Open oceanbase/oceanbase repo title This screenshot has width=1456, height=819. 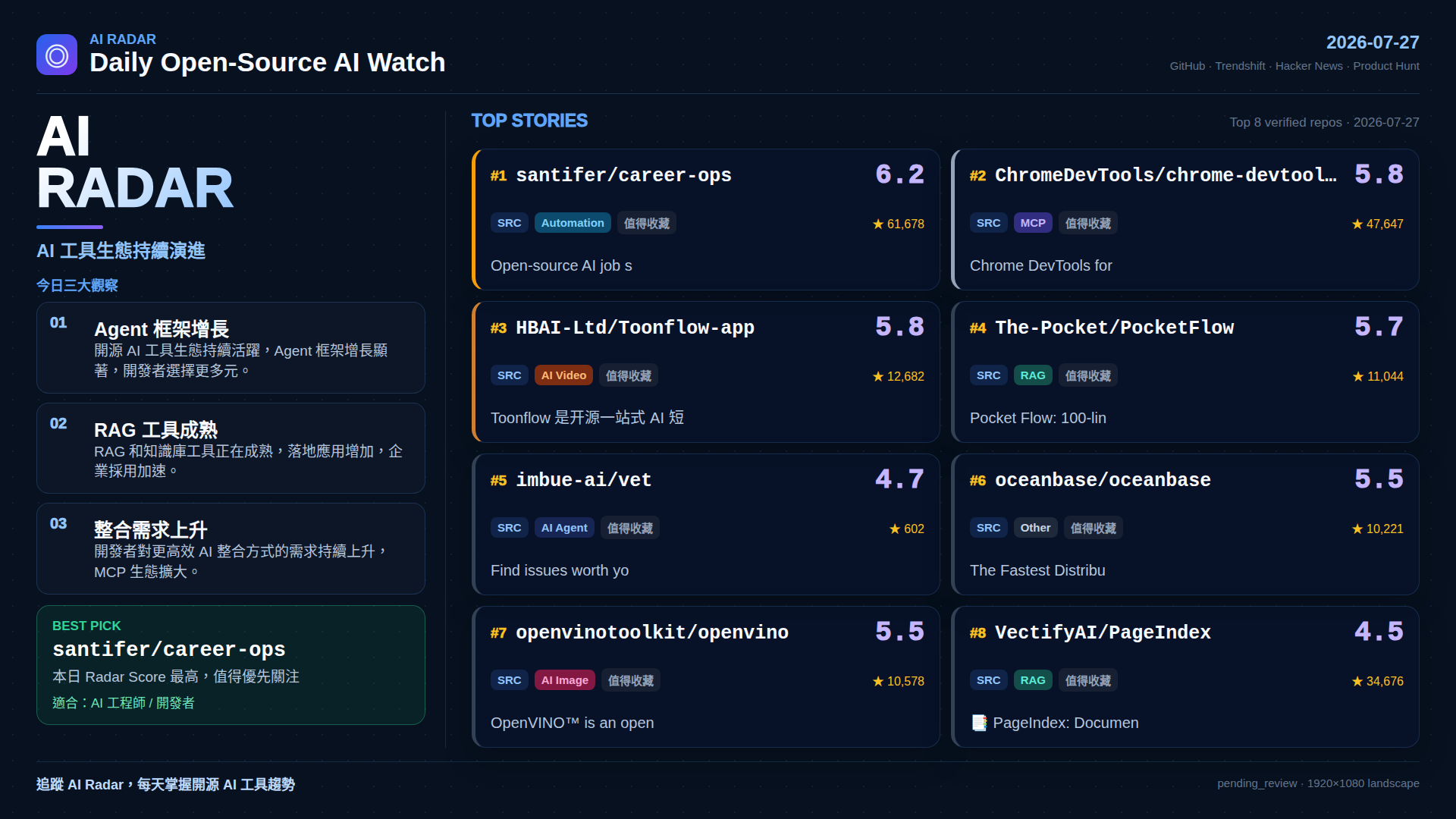(1103, 480)
